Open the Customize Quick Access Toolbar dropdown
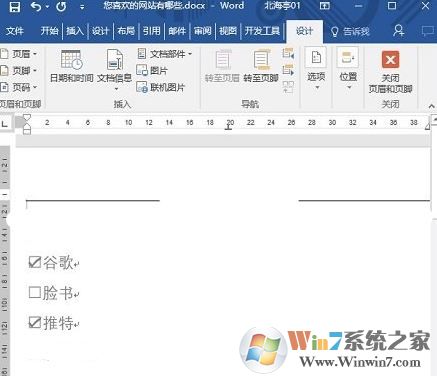 82,7
